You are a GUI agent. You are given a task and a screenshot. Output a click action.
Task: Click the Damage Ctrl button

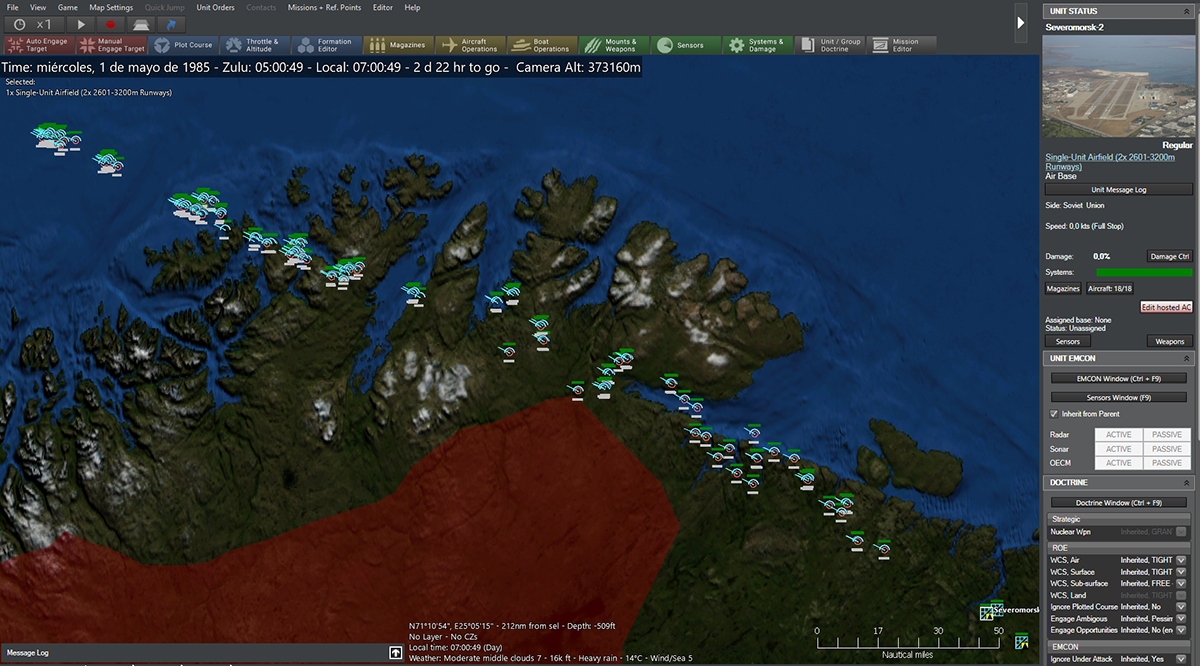[1169, 257]
